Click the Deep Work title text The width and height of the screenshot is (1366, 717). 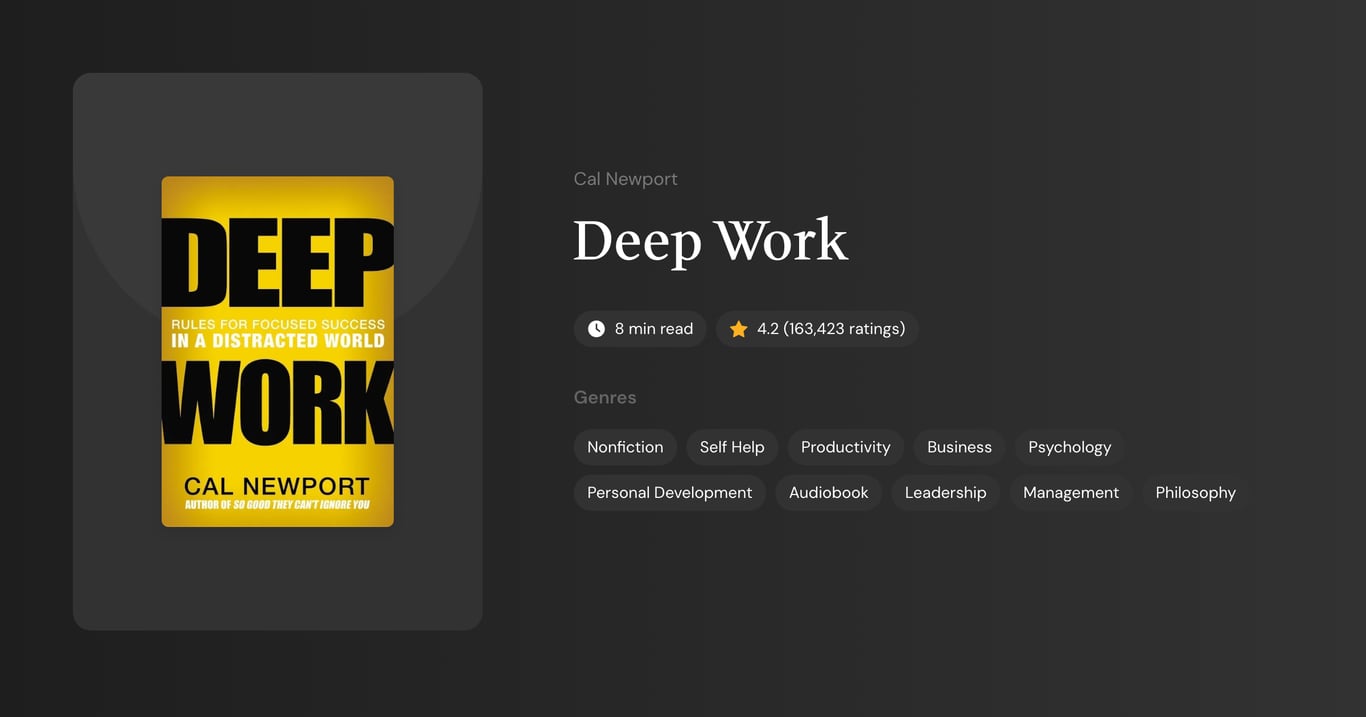point(710,240)
